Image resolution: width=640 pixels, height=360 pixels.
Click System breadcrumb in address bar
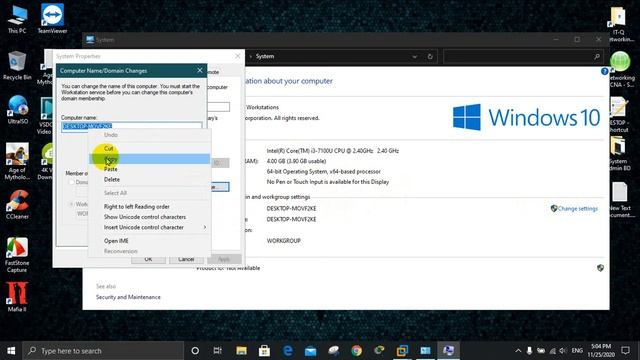(x=265, y=56)
